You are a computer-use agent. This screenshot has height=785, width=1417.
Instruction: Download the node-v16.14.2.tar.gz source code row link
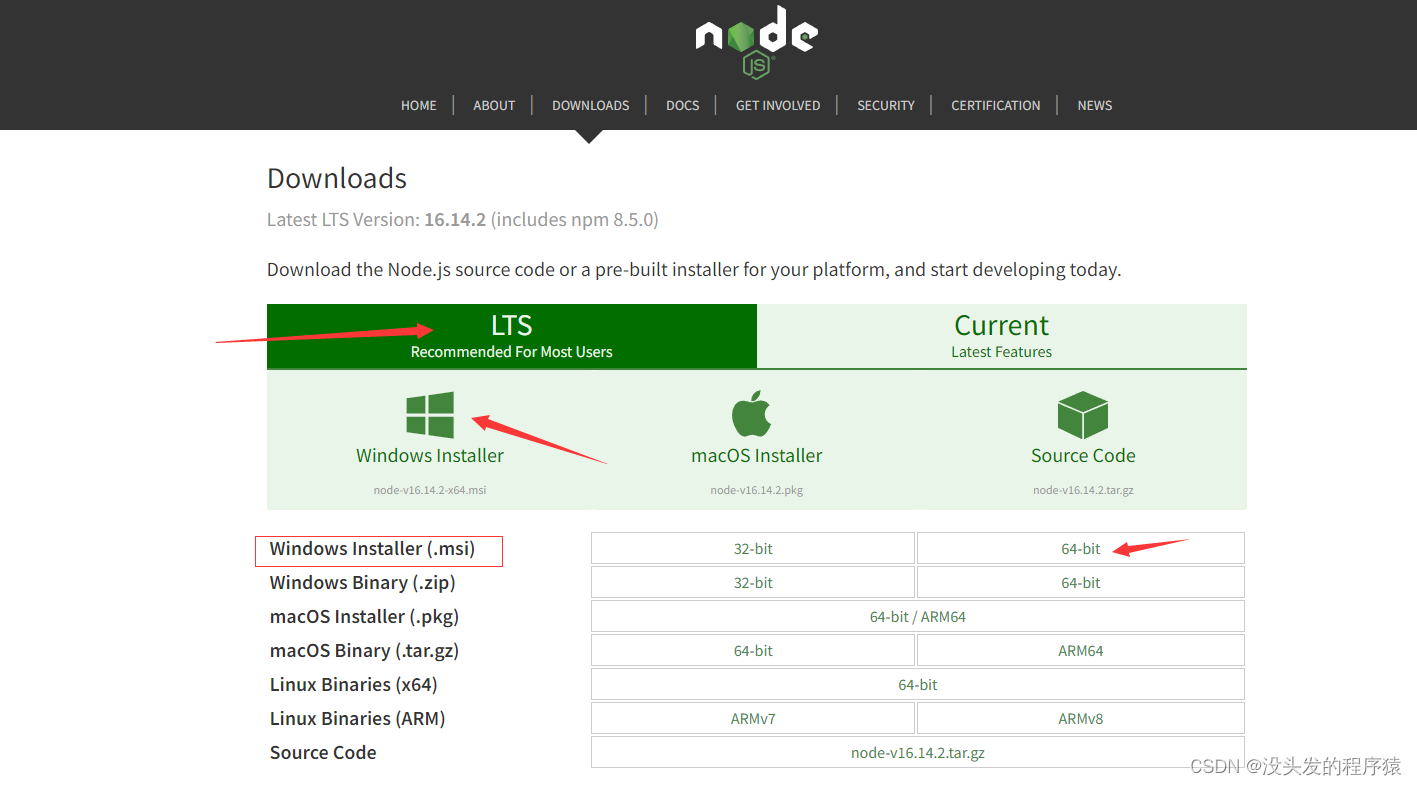(918, 752)
